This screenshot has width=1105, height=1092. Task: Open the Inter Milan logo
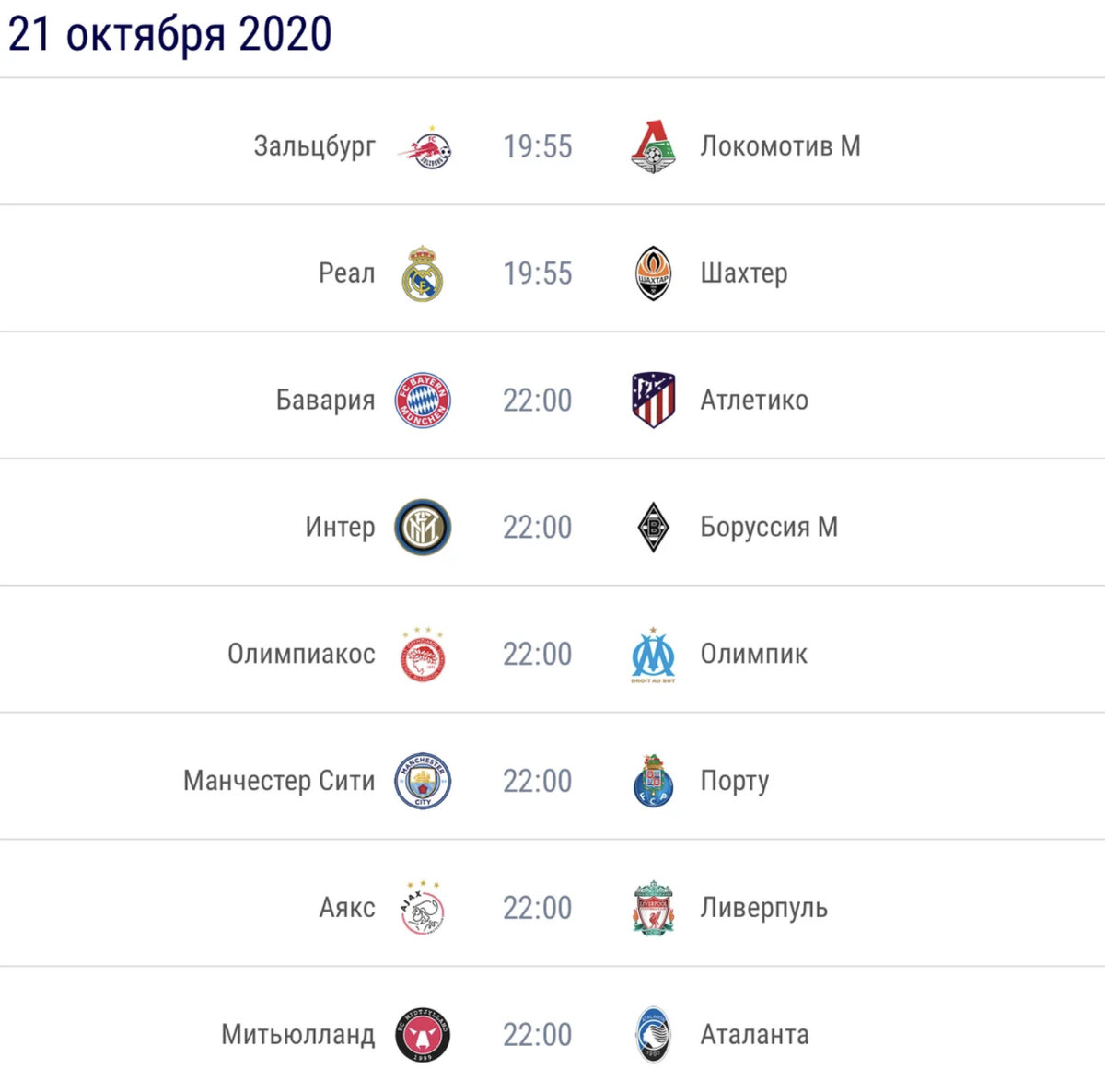point(423,528)
